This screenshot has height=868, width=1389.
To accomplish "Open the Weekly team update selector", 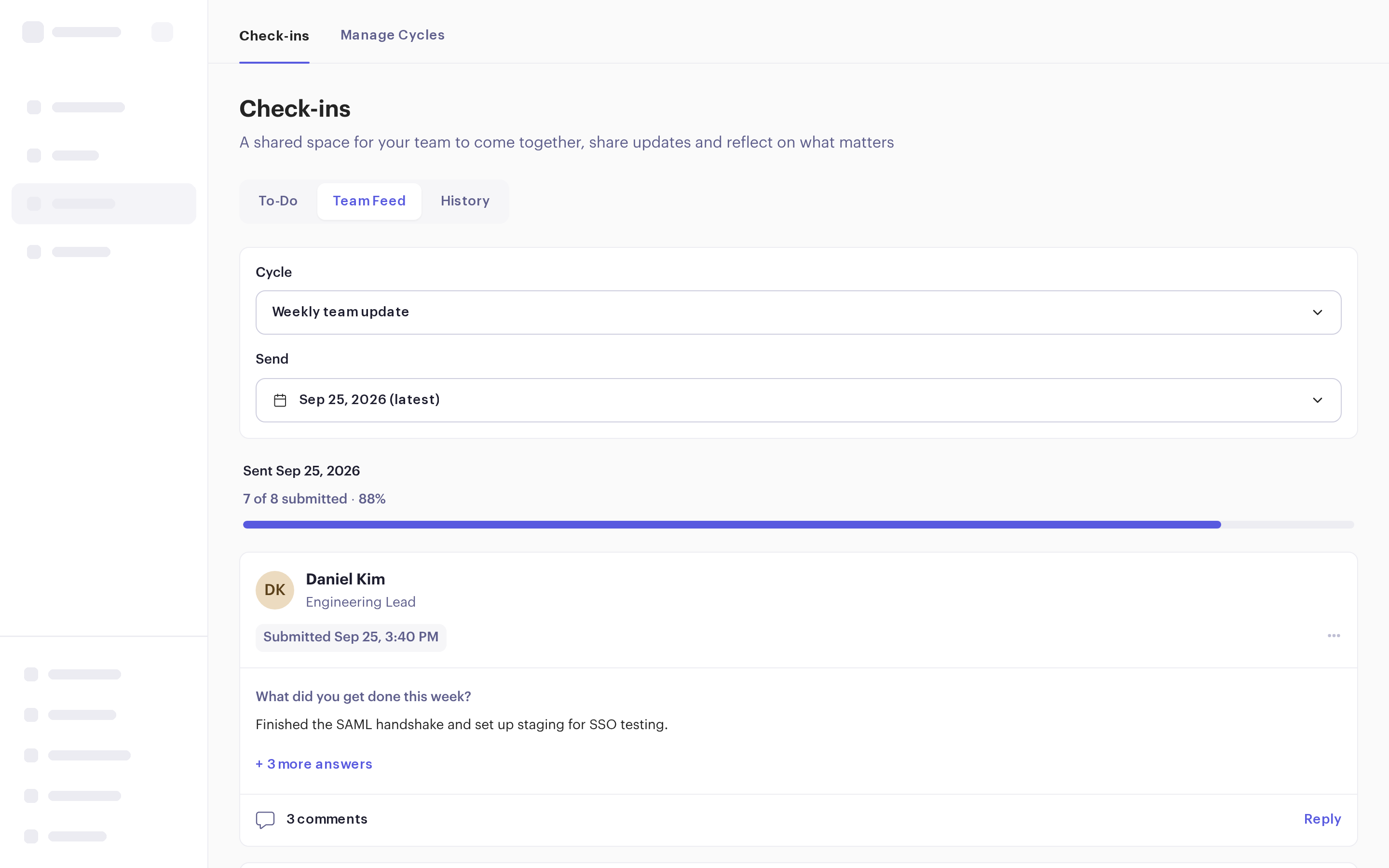I will click(x=798, y=312).
